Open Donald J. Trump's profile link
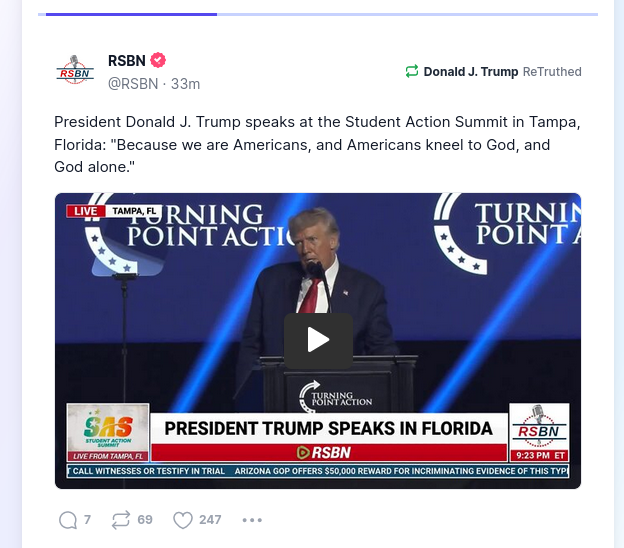 point(471,72)
